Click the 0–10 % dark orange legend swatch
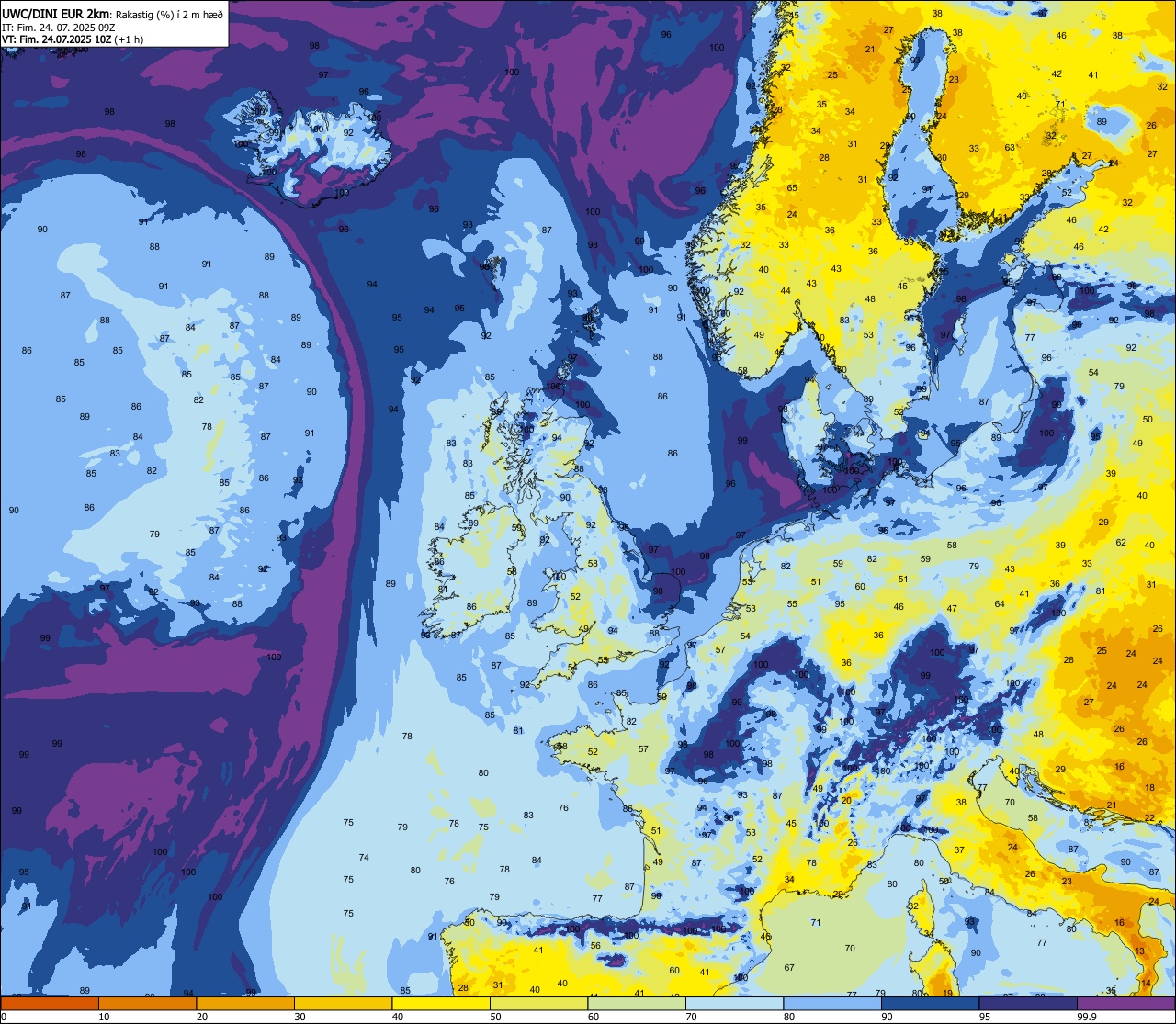Viewport: 1176px width, 1024px height. pos(51,1003)
